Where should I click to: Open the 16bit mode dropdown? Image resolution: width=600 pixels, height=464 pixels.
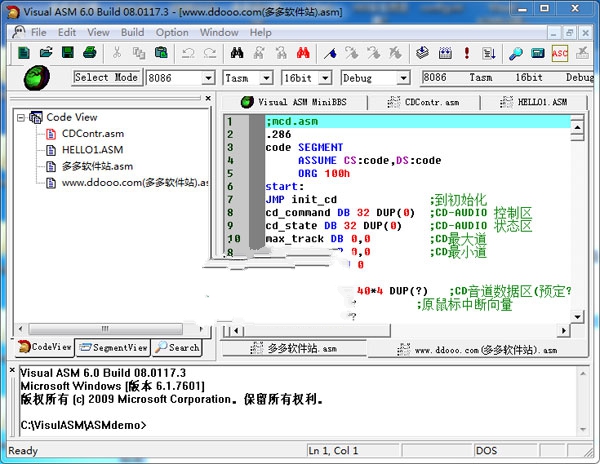click(325, 78)
